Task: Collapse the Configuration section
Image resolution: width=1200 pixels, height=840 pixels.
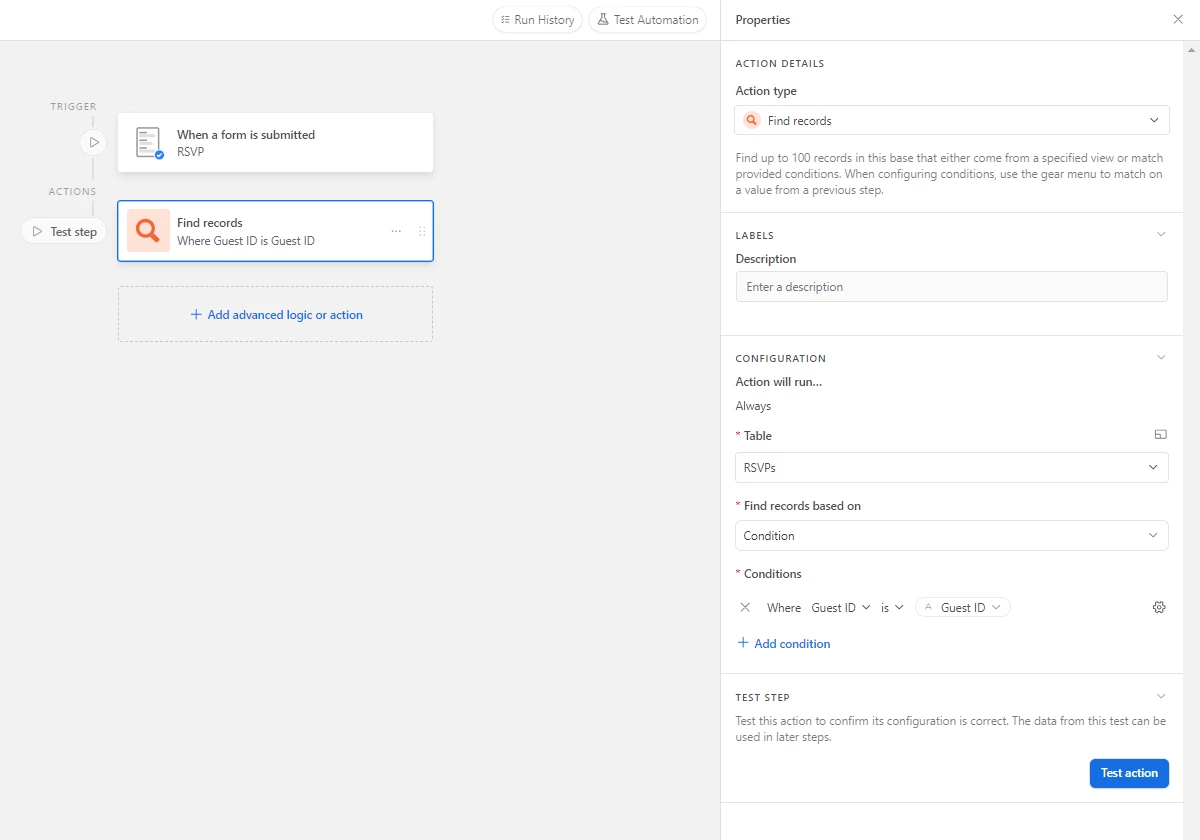Action: (x=1160, y=358)
